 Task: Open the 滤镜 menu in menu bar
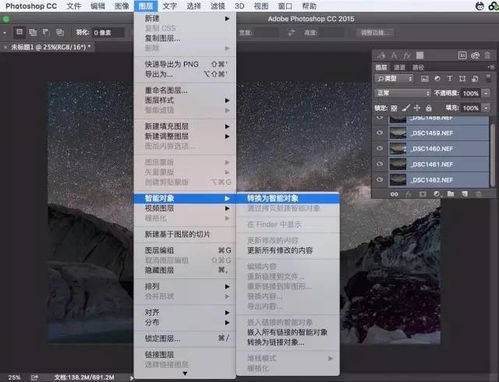(x=218, y=6)
